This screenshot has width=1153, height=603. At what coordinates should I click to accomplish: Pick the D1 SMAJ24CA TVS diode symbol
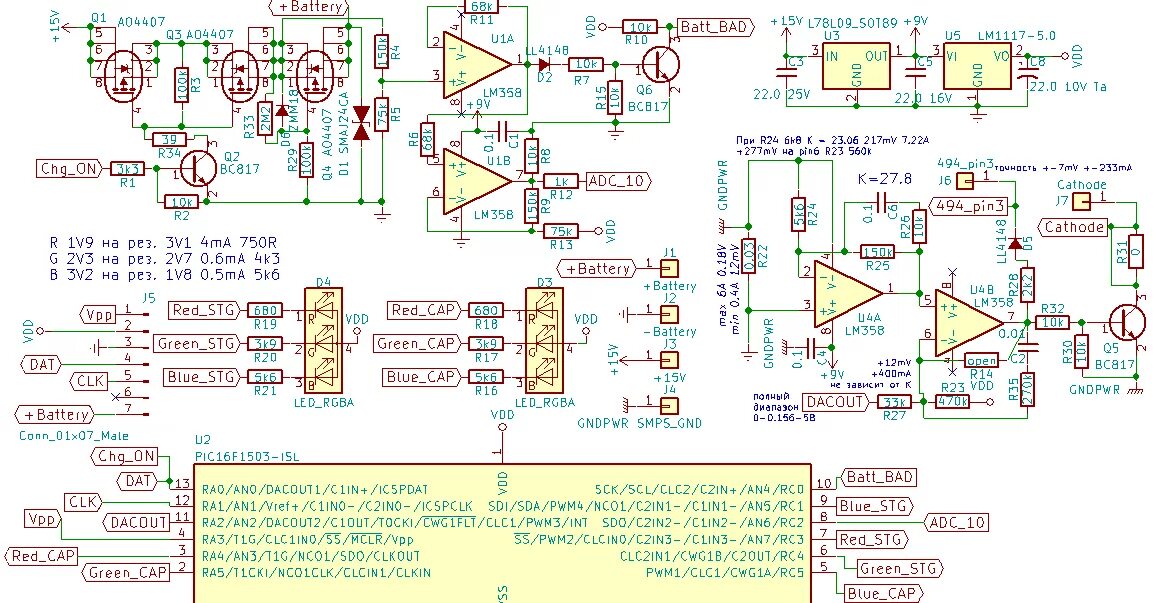[360, 123]
